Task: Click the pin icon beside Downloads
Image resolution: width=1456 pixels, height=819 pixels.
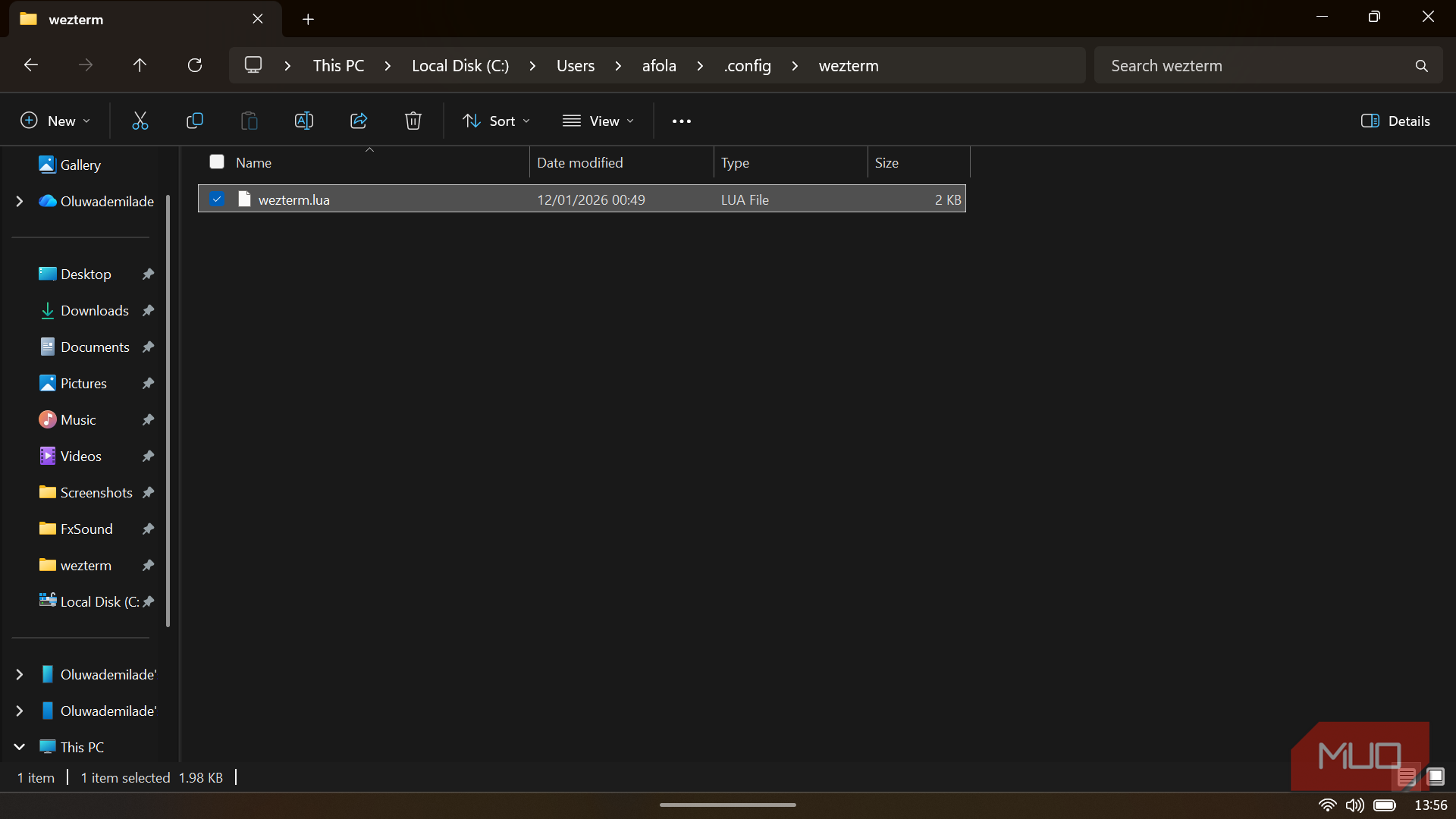Action: pyautogui.click(x=149, y=310)
